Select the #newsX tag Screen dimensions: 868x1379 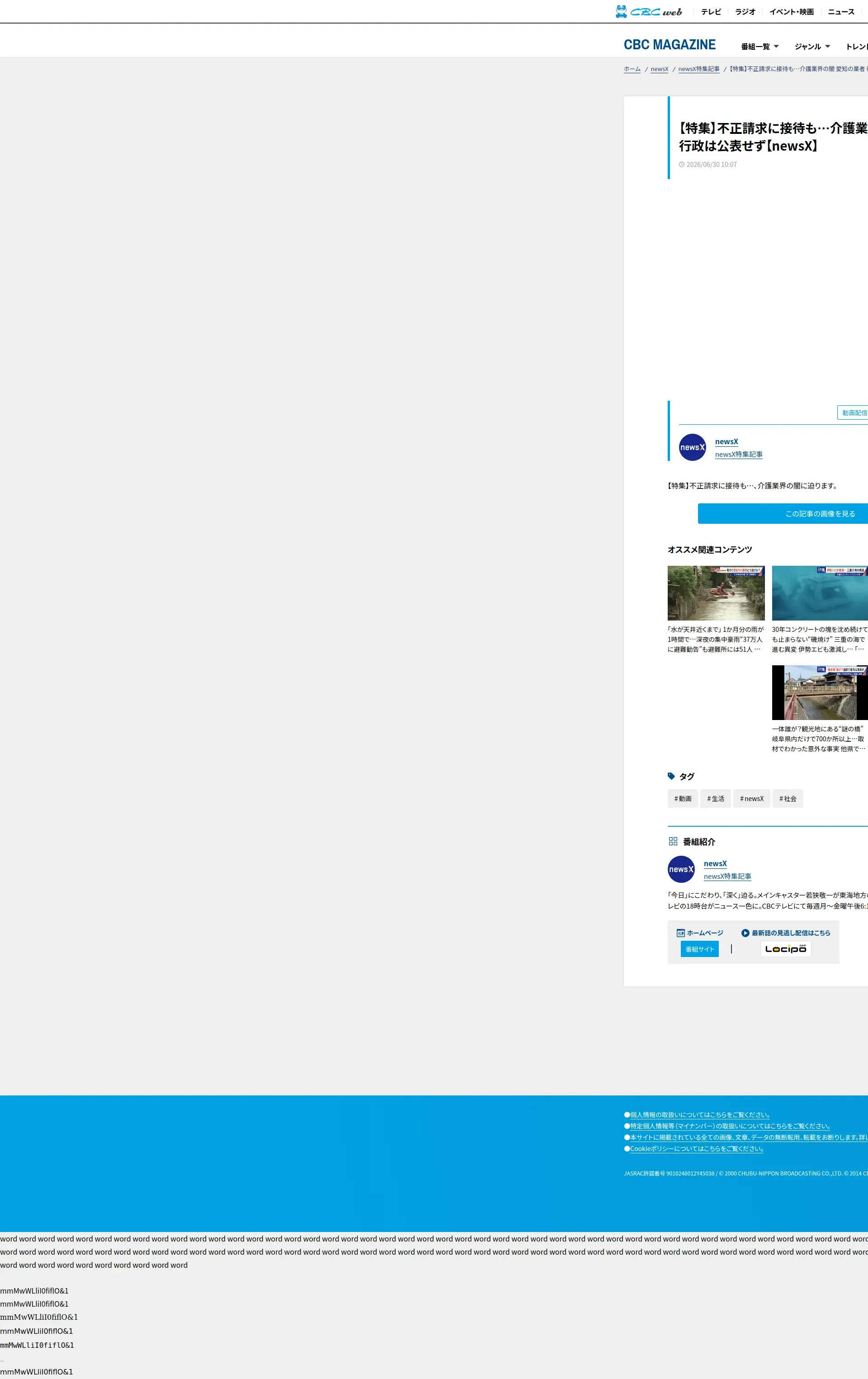(x=751, y=798)
